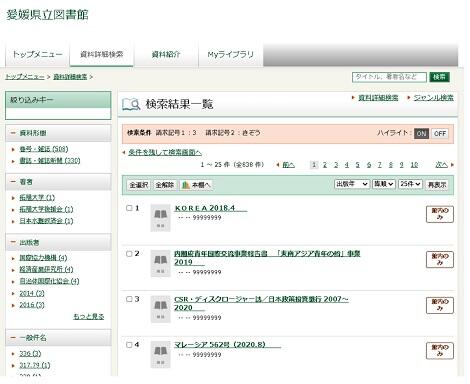This screenshot has width=470, height=384.
Task: Click the 再表示 button
Action: (437, 185)
